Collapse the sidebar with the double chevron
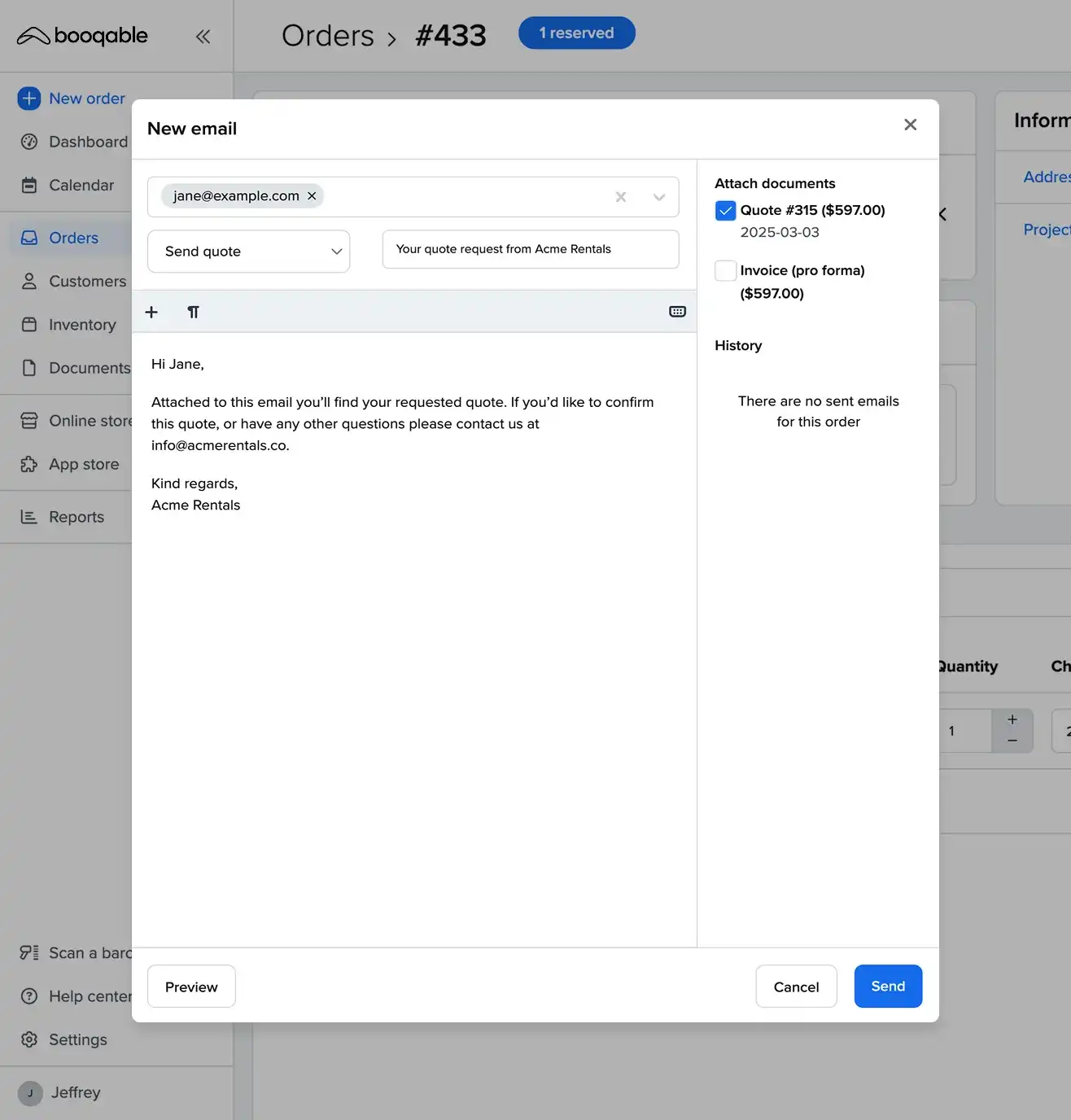 203,36
